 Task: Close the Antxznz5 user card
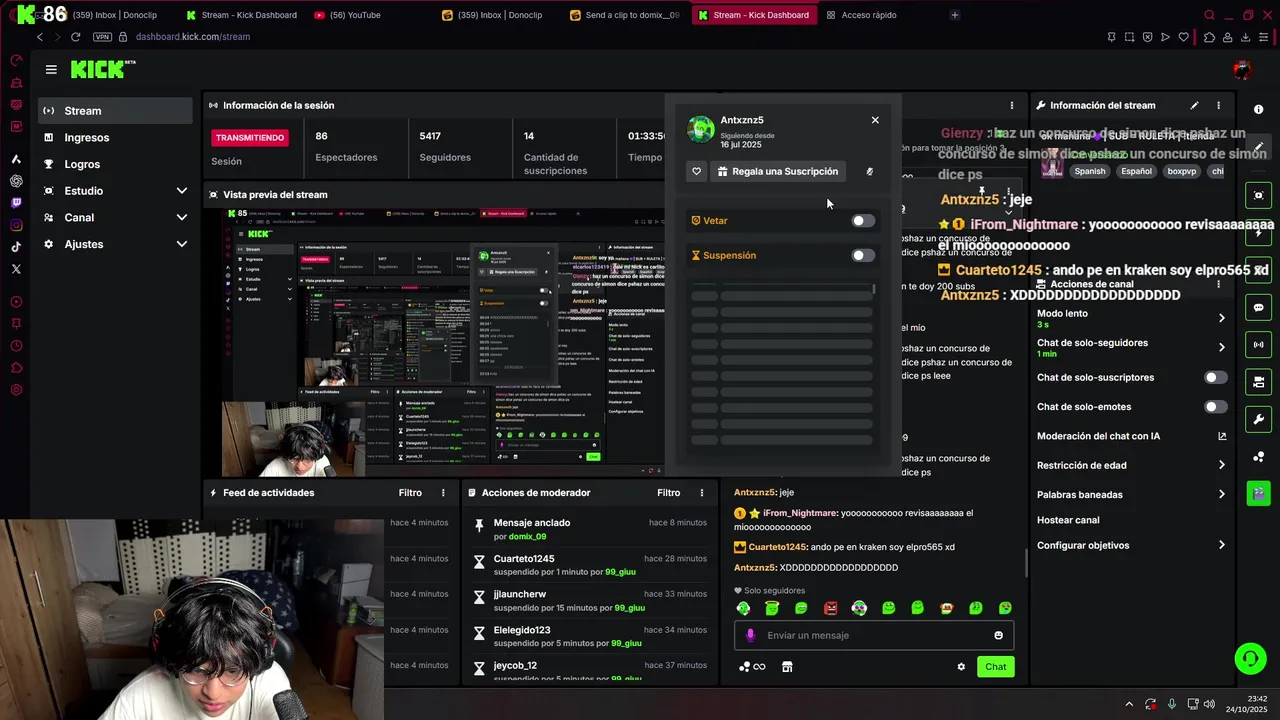[x=875, y=120]
